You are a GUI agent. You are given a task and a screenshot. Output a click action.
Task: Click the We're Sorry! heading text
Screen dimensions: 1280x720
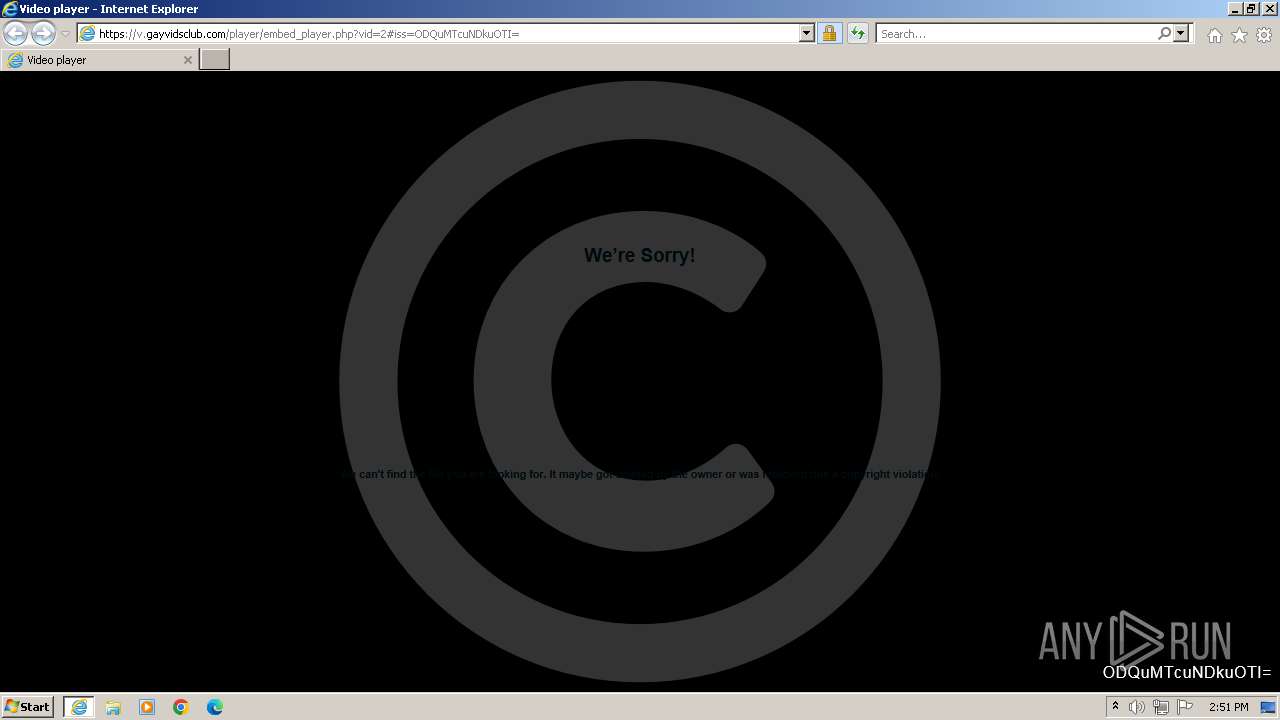tap(640, 255)
